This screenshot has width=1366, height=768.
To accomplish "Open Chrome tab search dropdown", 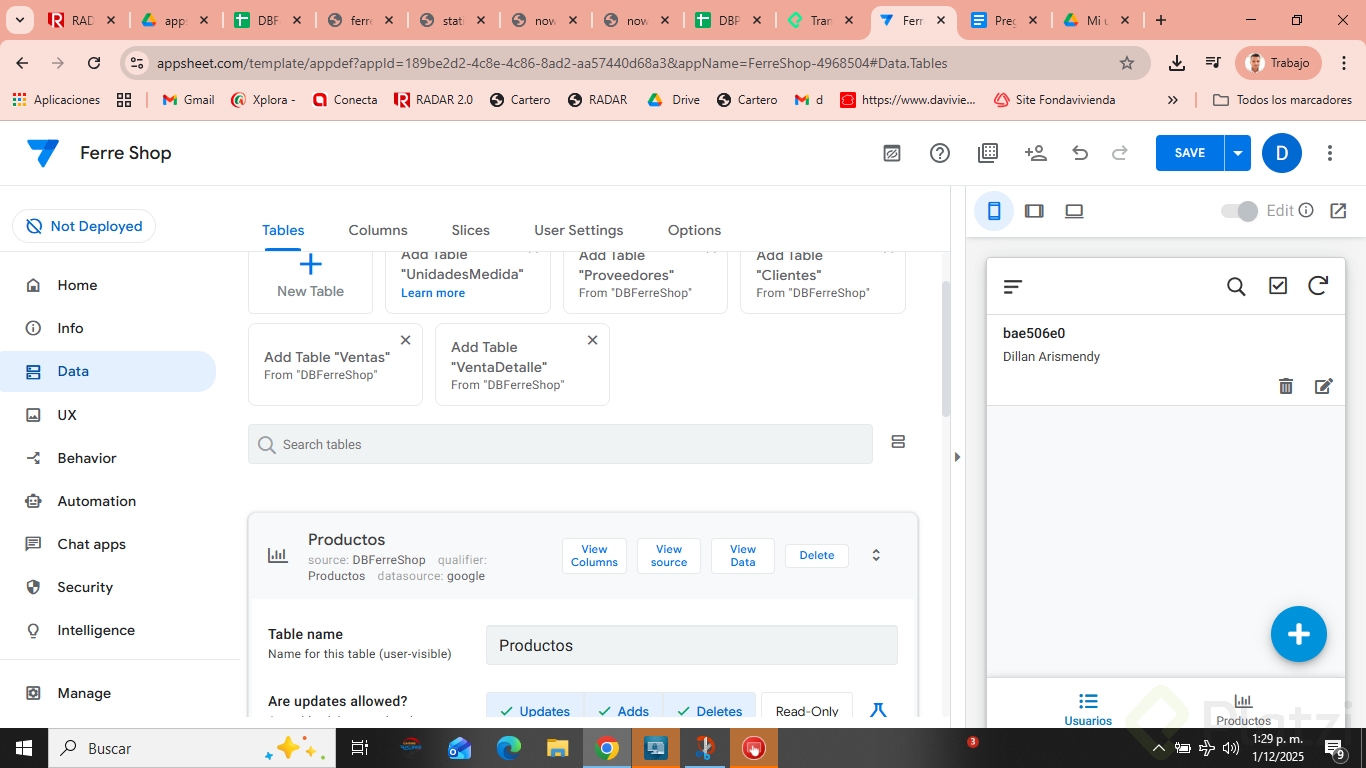I will click(22, 20).
